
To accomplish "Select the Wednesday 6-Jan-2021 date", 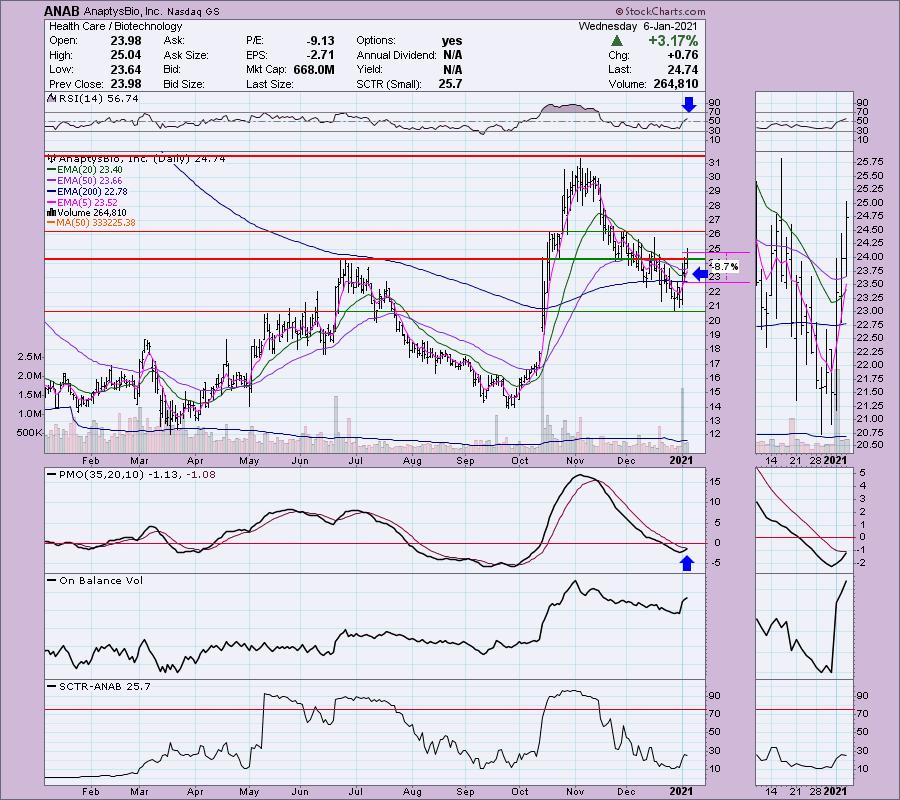I will pyautogui.click(x=638, y=26).
